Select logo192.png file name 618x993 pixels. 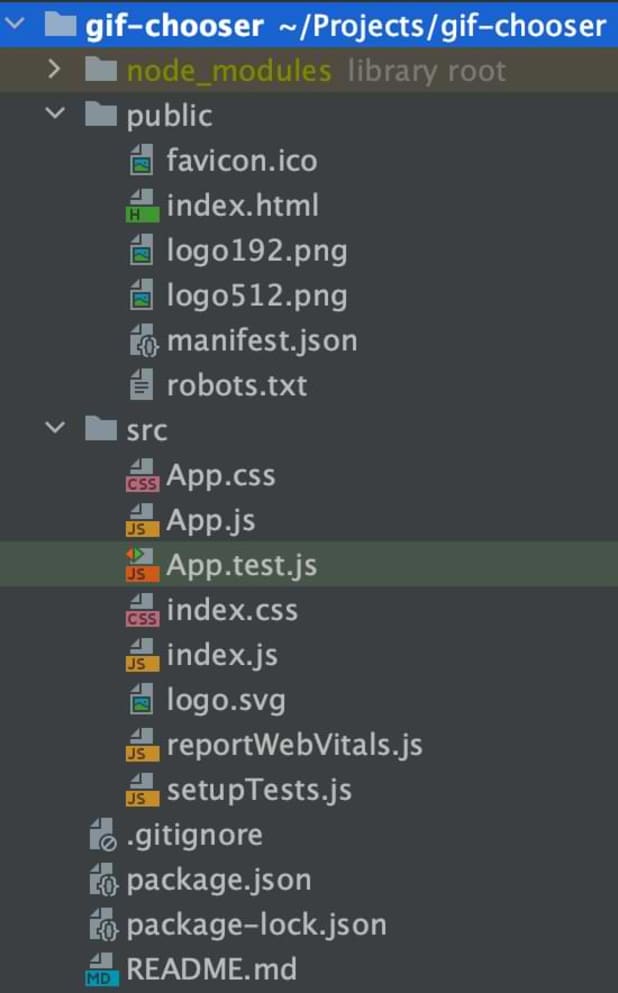[x=256, y=251]
